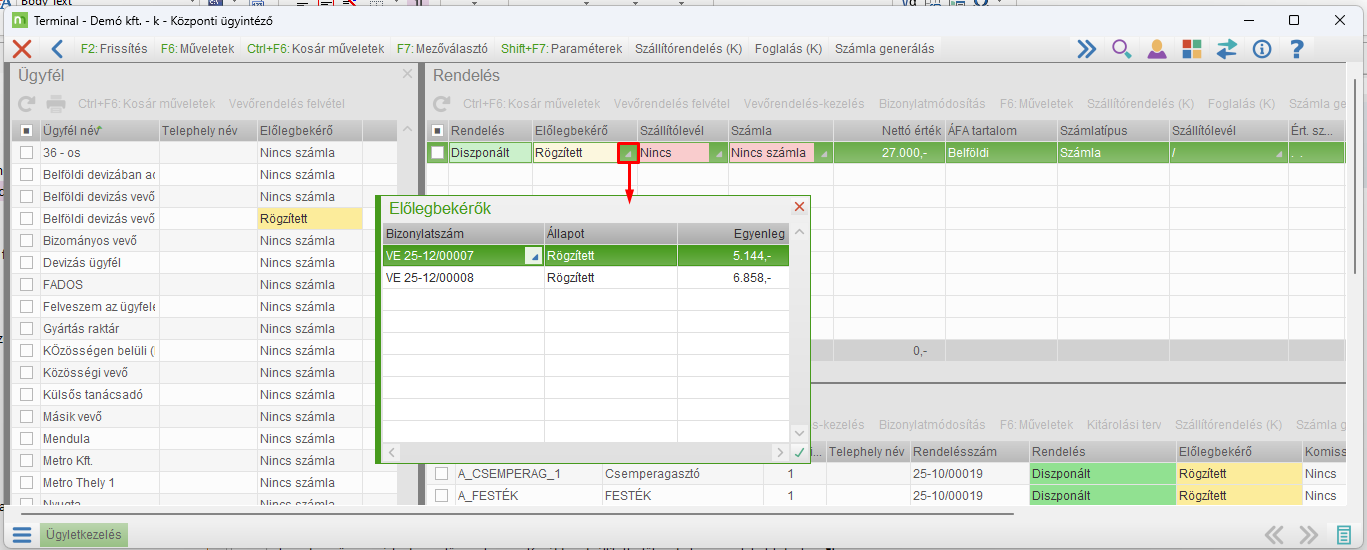Sort by Ügyfél név column header

click(x=99, y=131)
